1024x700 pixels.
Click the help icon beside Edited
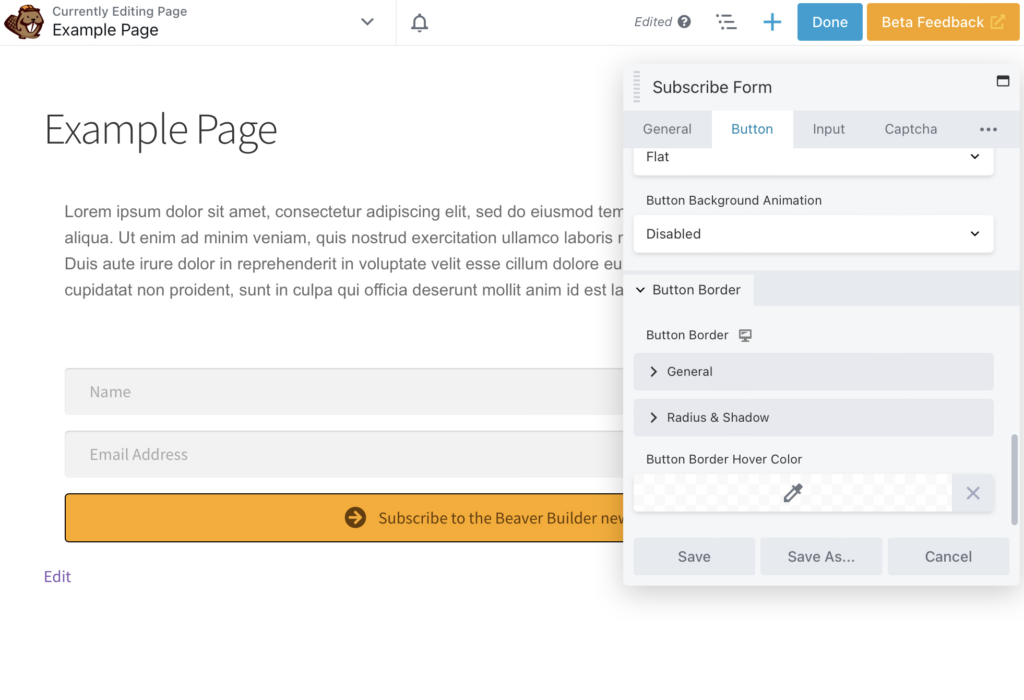[684, 22]
